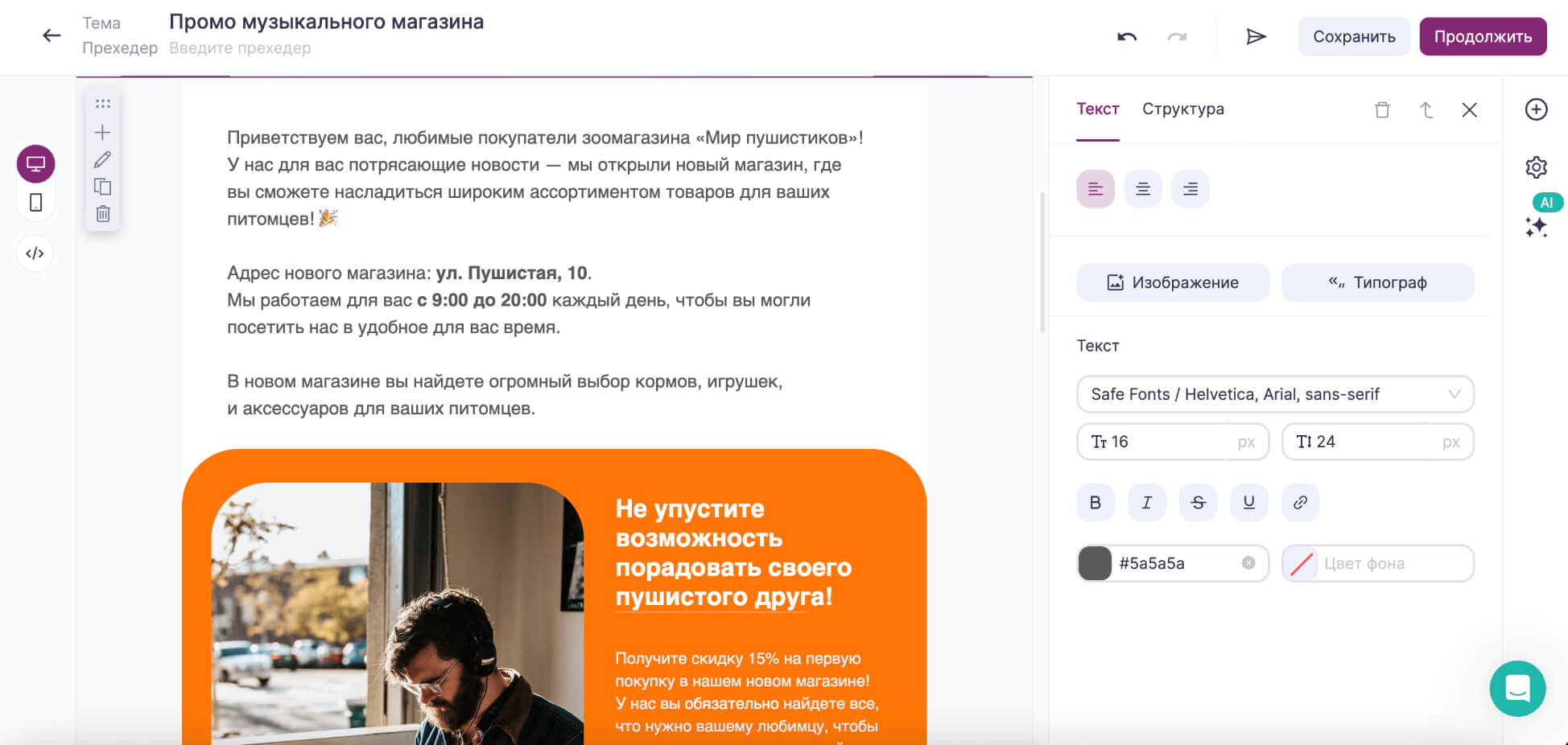Image resolution: width=1568 pixels, height=745 pixels.
Task: Click the line height 24 field
Action: [x=1377, y=442]
